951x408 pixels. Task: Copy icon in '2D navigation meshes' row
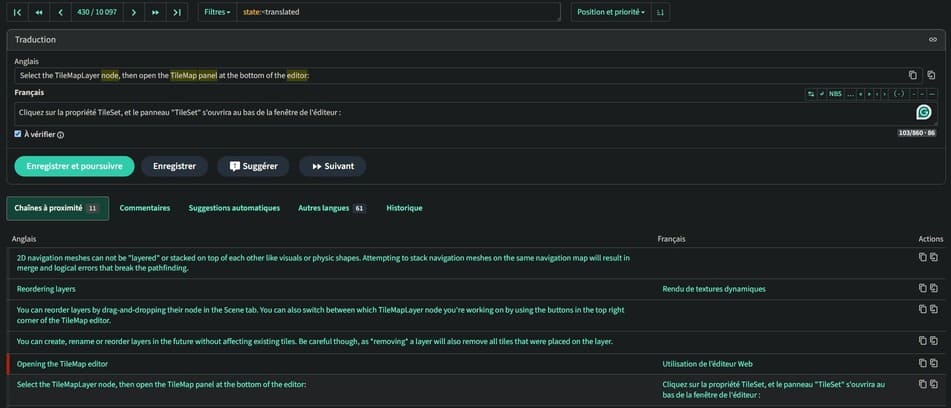tap(922, 257)
